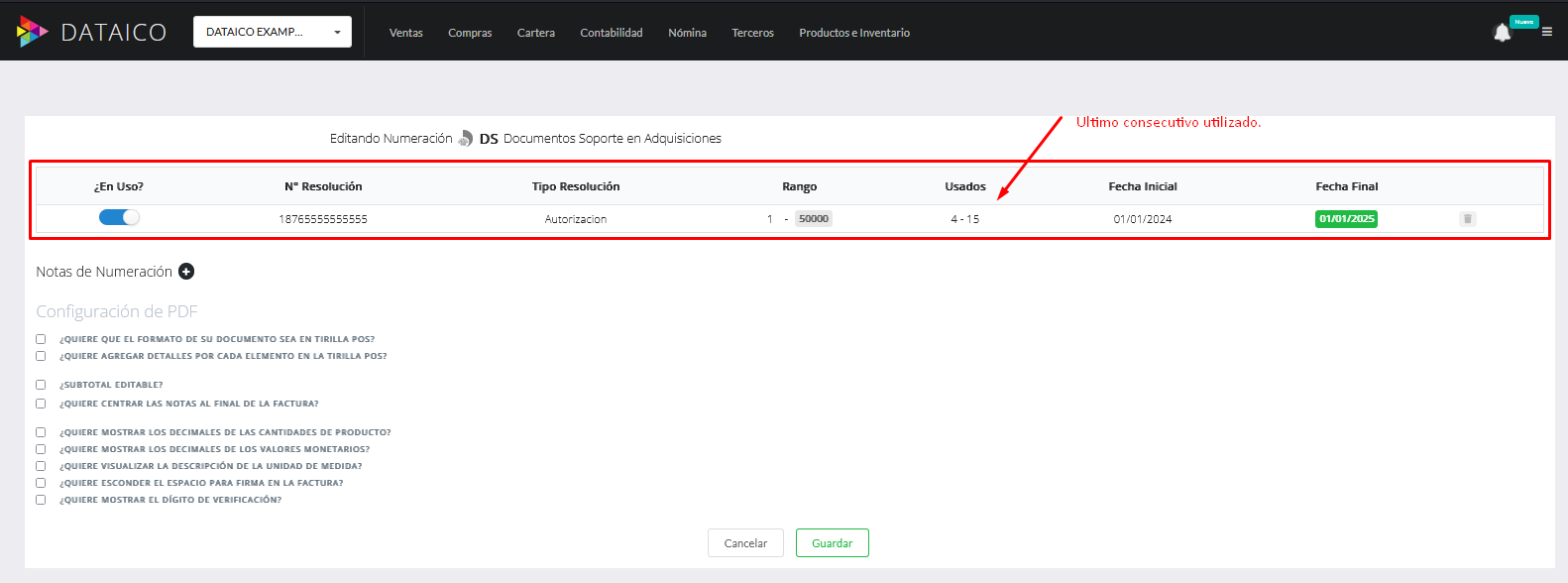Click the green 01/01/2025 final date badge
Image resolution: width=1568 pixels, height=583 pixels.
[1346, 219]
